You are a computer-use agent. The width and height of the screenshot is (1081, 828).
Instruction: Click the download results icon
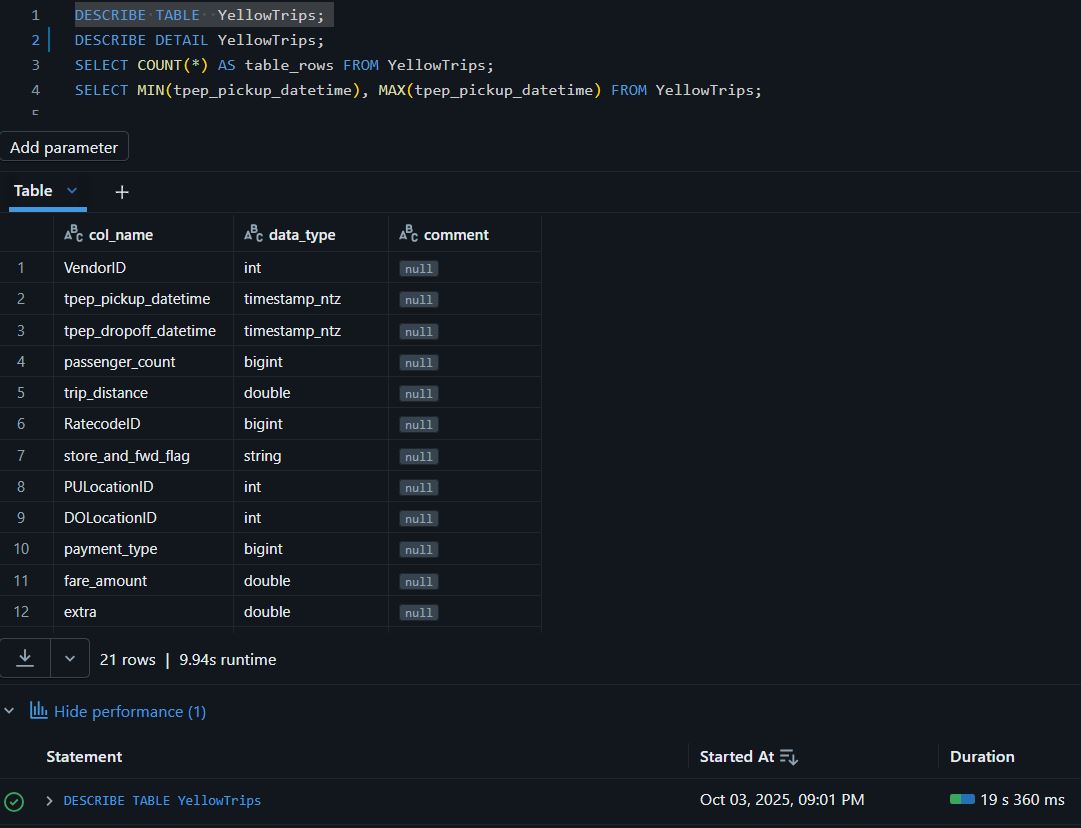pos(25,658)
